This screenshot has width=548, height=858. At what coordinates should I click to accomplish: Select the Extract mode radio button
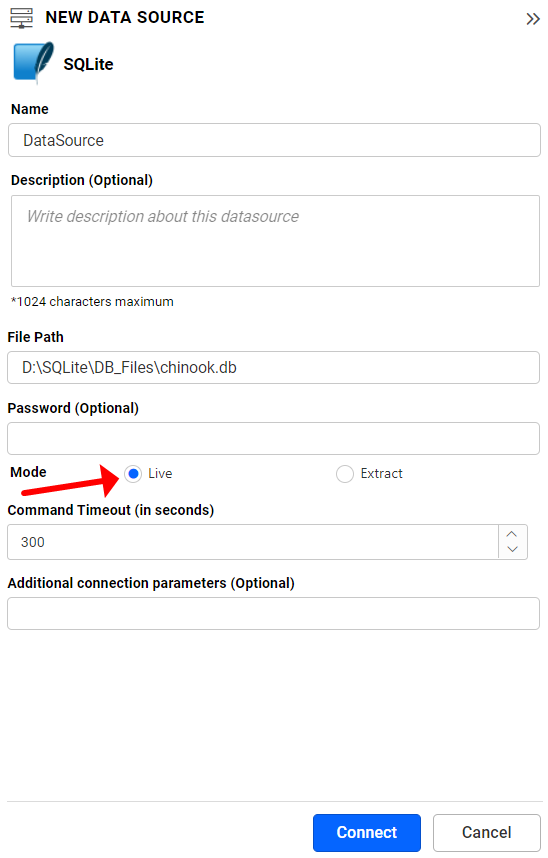(x=345, y=473)
